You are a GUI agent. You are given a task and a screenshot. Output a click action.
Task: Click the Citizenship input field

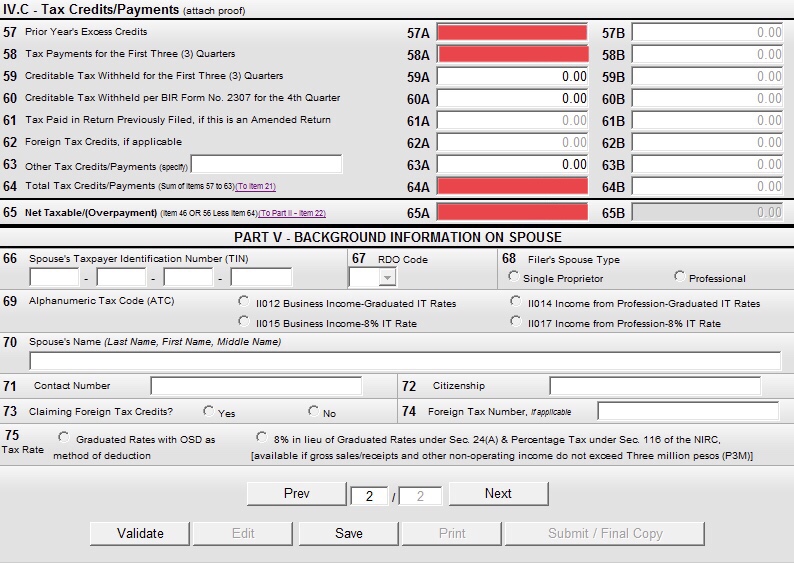click(654, 386)
